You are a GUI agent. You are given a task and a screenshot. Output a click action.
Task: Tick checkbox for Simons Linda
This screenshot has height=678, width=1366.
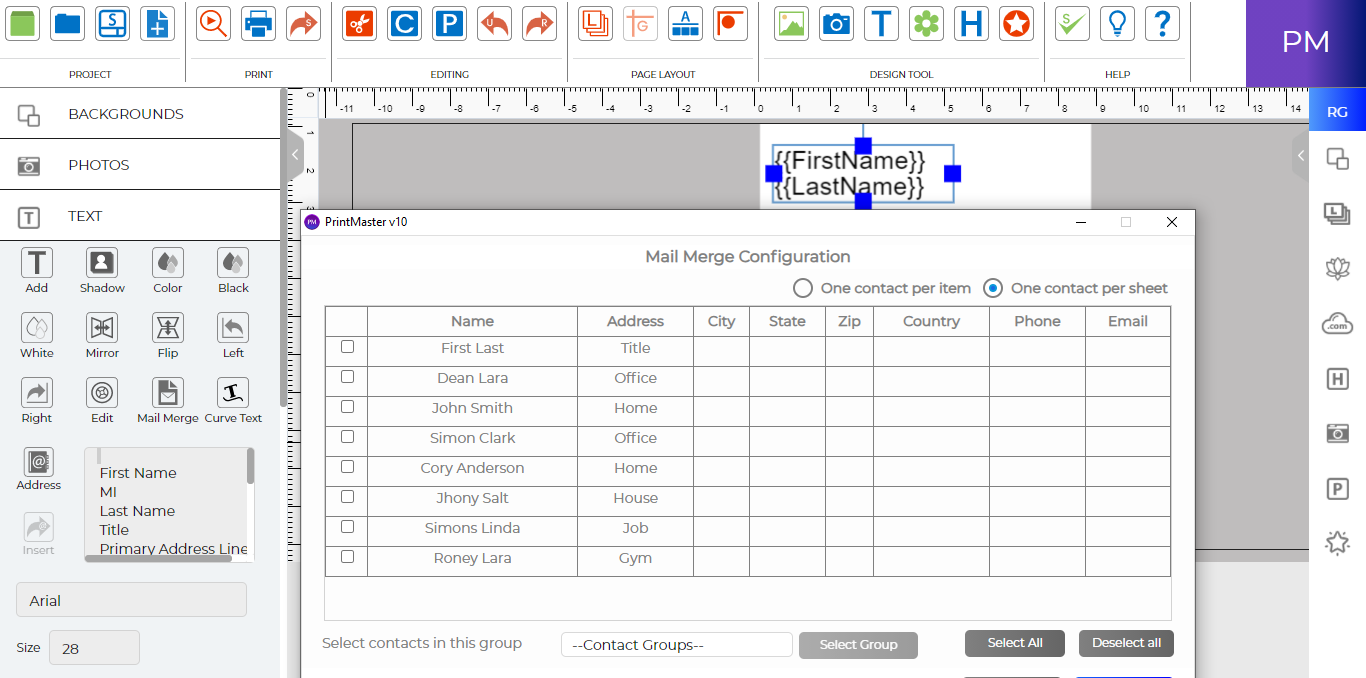point(347,527)
